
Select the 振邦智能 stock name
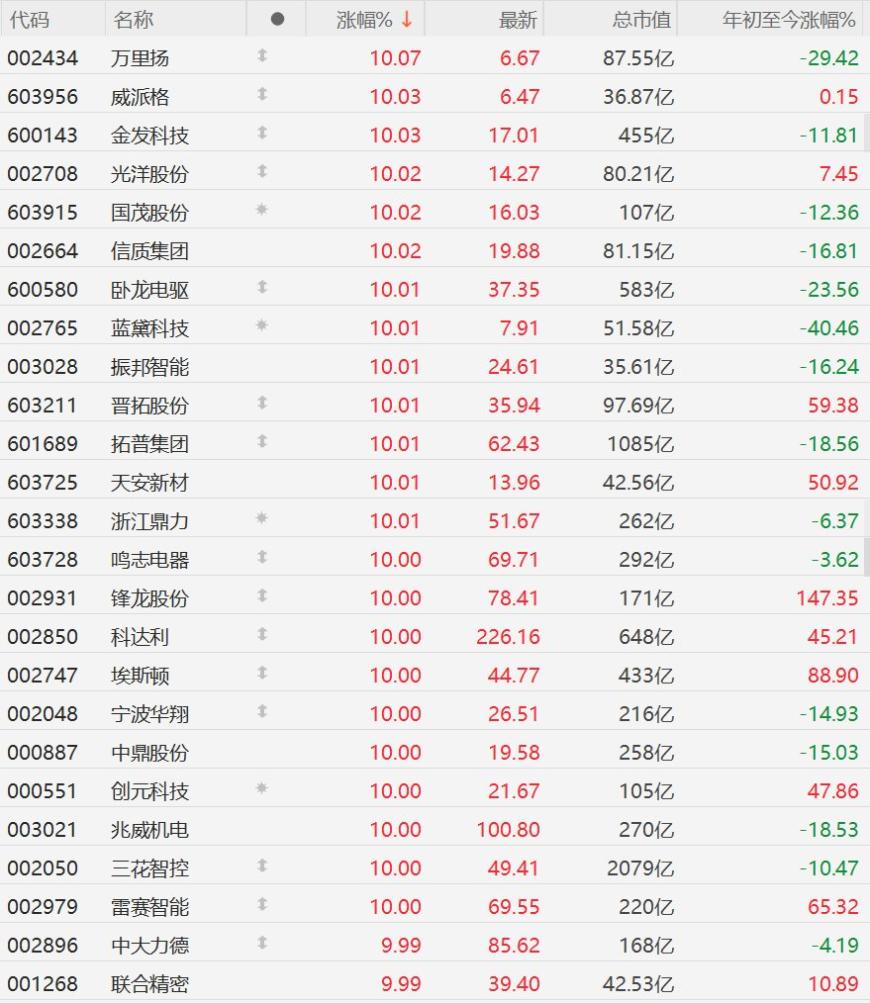coord(150,367)
